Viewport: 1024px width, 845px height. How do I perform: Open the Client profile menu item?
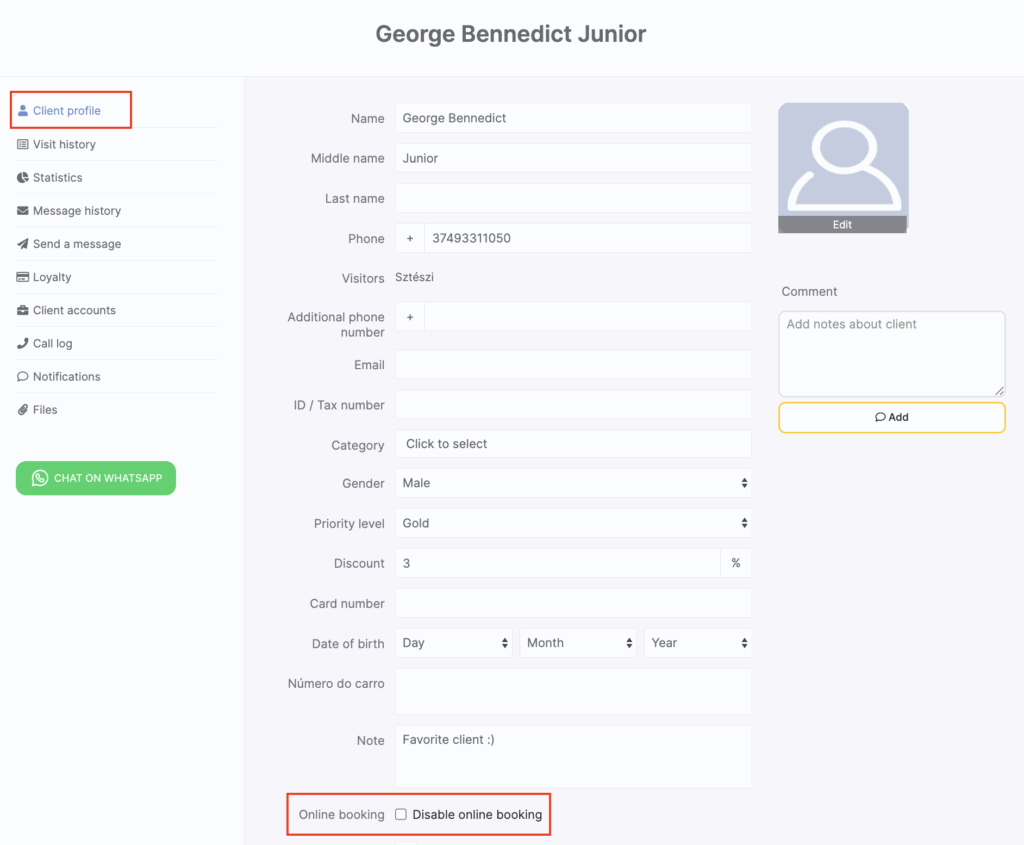point(66,111)
